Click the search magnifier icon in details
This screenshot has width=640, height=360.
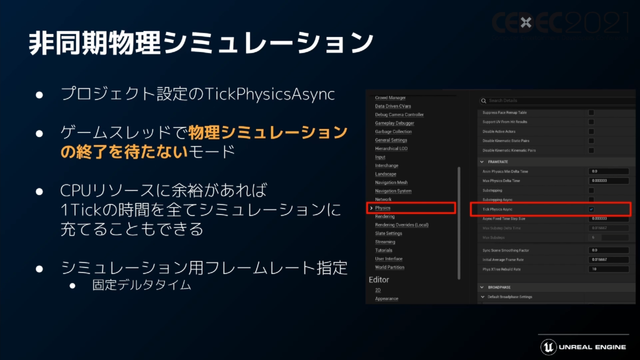[x=483, y=101]
